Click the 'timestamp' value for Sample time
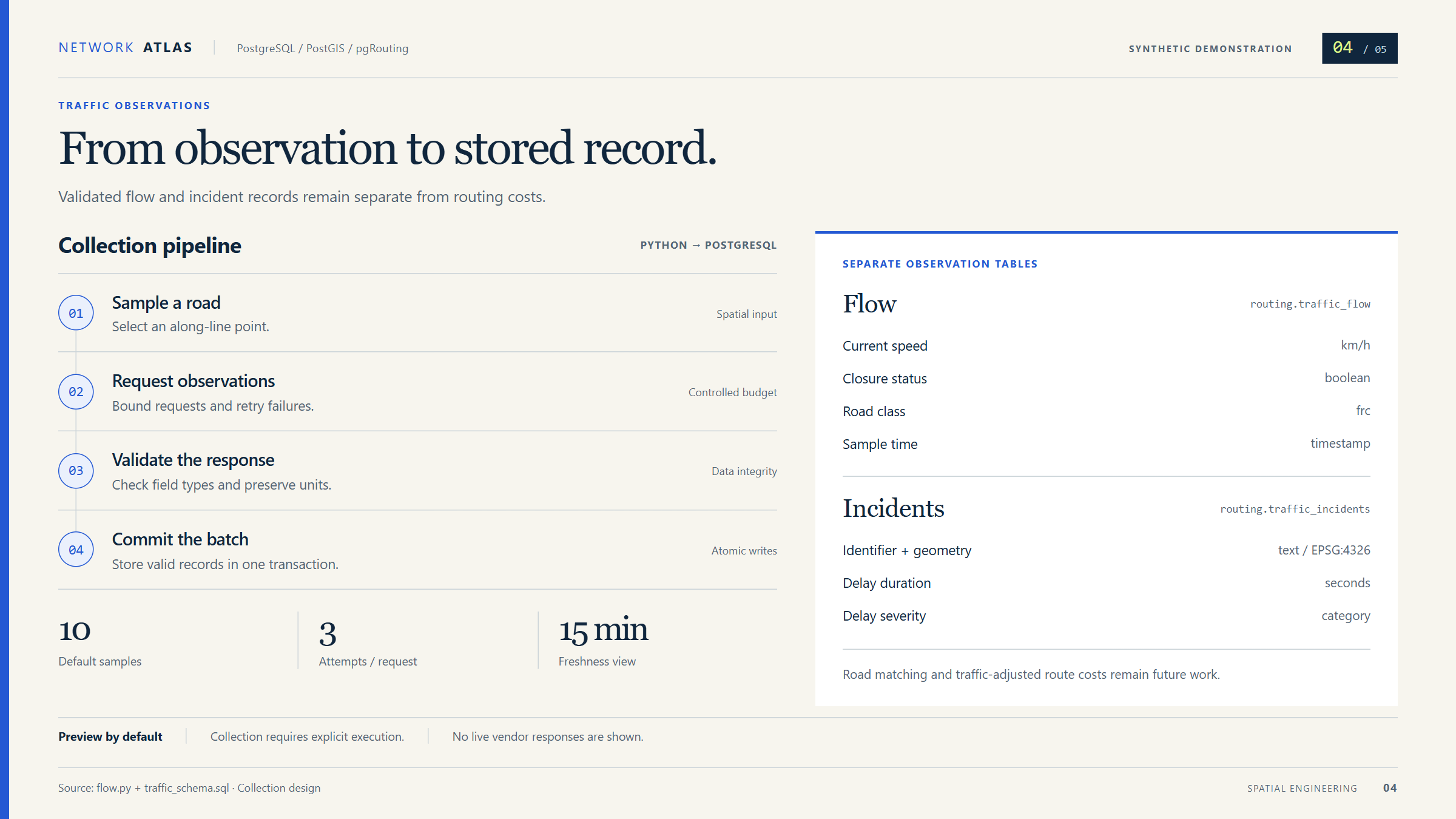Screen dimensions: 1456x819 tap(1340, 443)
